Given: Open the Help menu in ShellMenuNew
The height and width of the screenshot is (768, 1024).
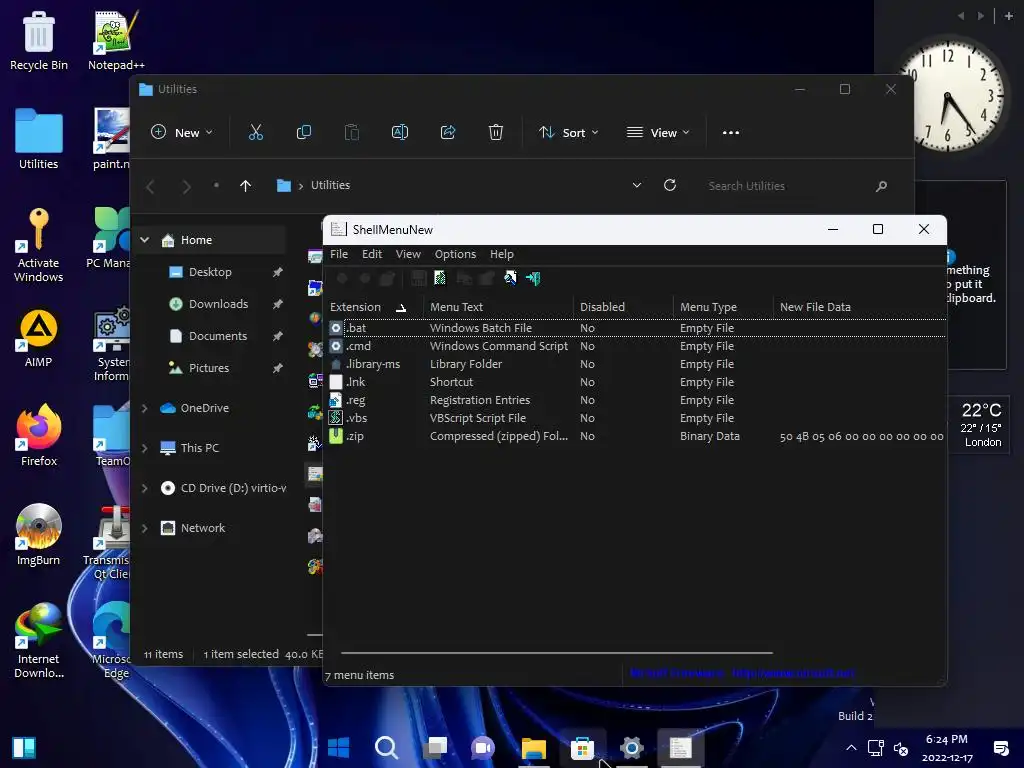Looking at the screenshot, I should 502,254.
